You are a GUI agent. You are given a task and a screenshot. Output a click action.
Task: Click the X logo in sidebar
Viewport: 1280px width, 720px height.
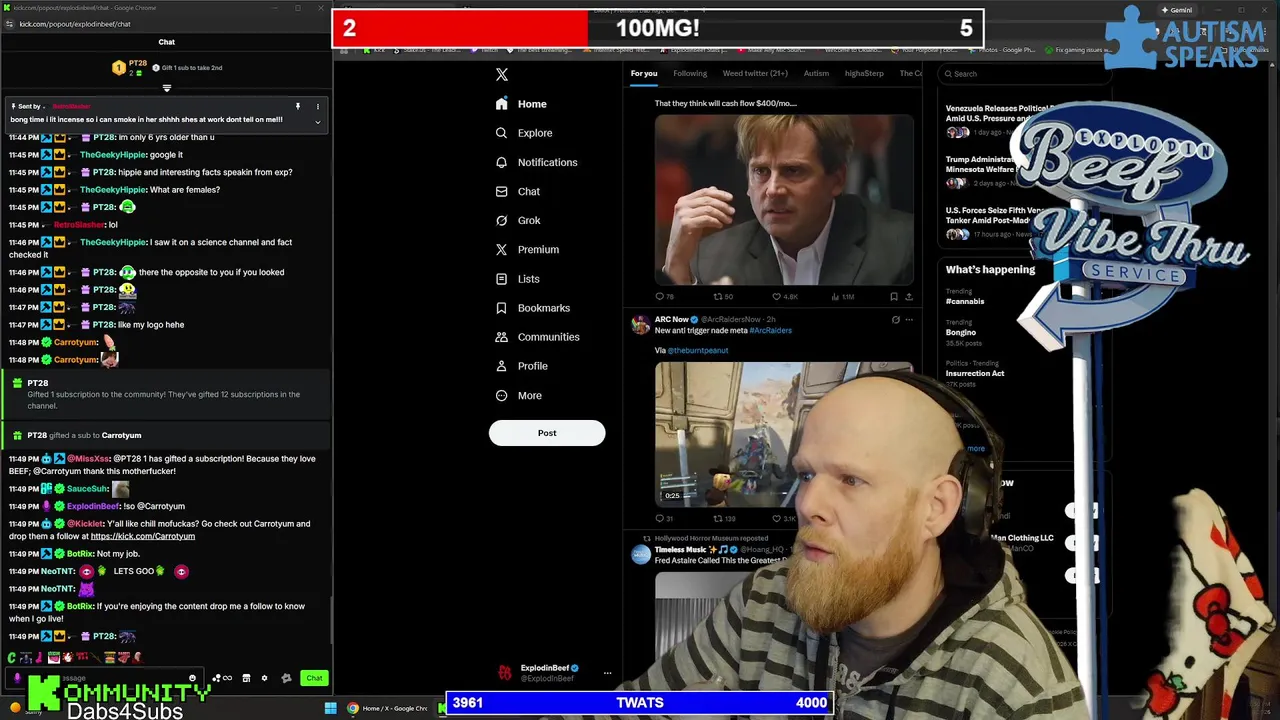click(502, 74)
